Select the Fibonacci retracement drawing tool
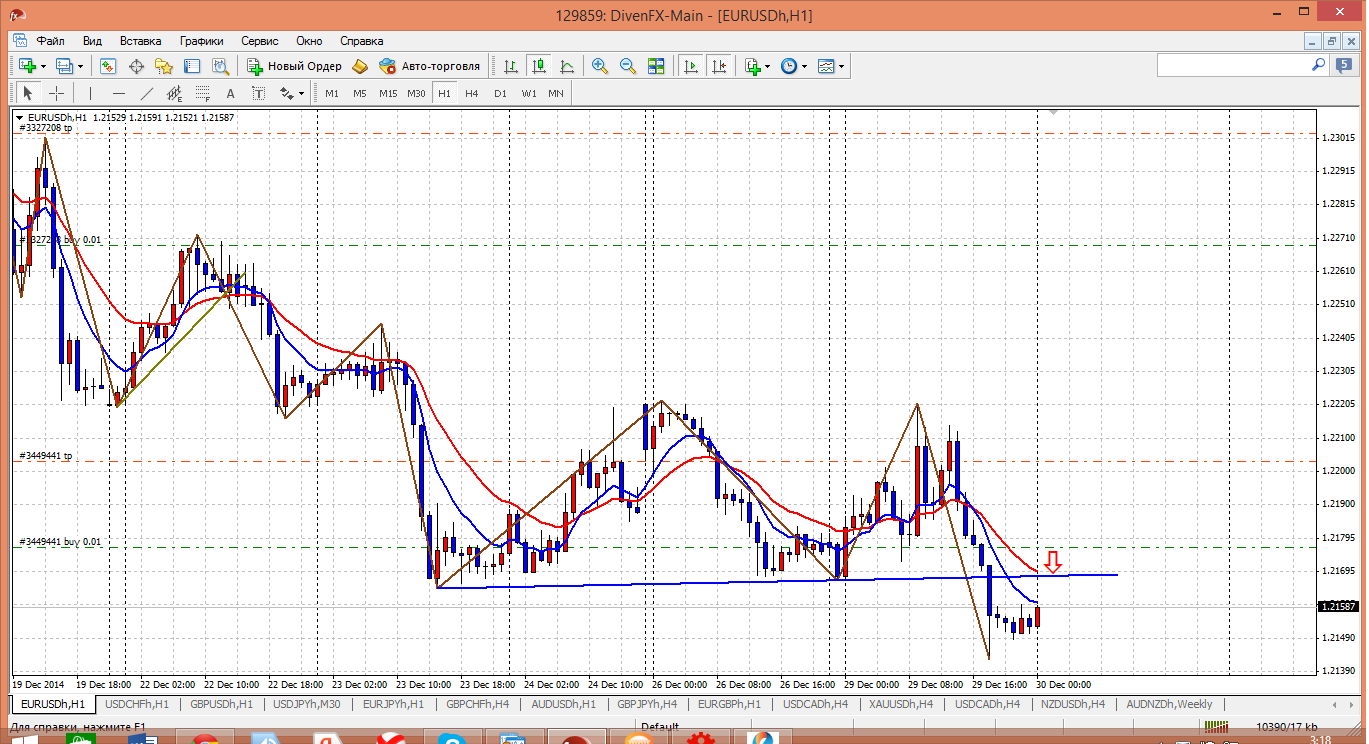Image resolution: width=1369 pixels, height=744 pixels. 204,93
